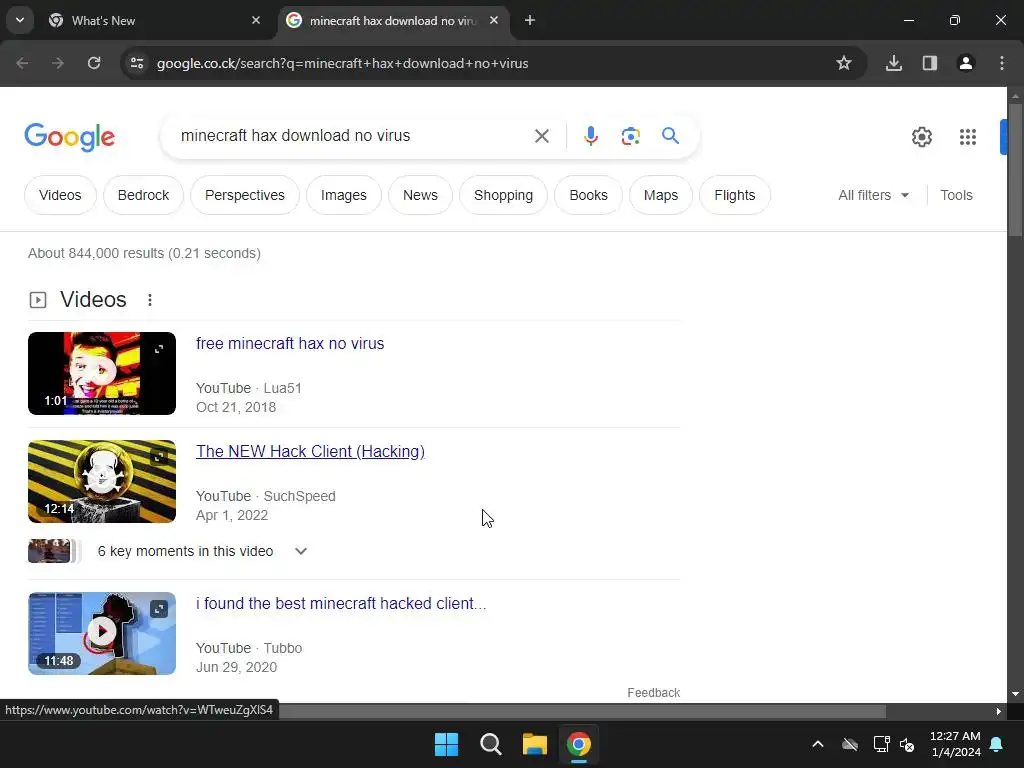Filter results by Books
This screenshot has width=1024, height=768.
(588, 195)
